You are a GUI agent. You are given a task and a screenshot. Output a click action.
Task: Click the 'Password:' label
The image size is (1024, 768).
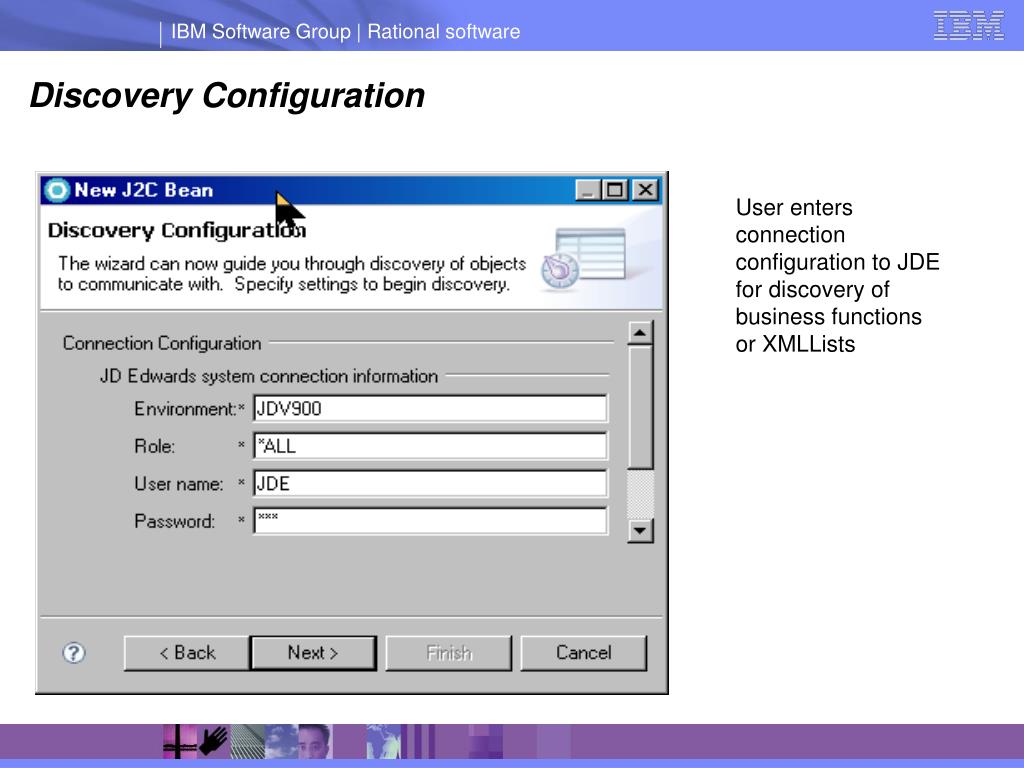tap(174, 521)
